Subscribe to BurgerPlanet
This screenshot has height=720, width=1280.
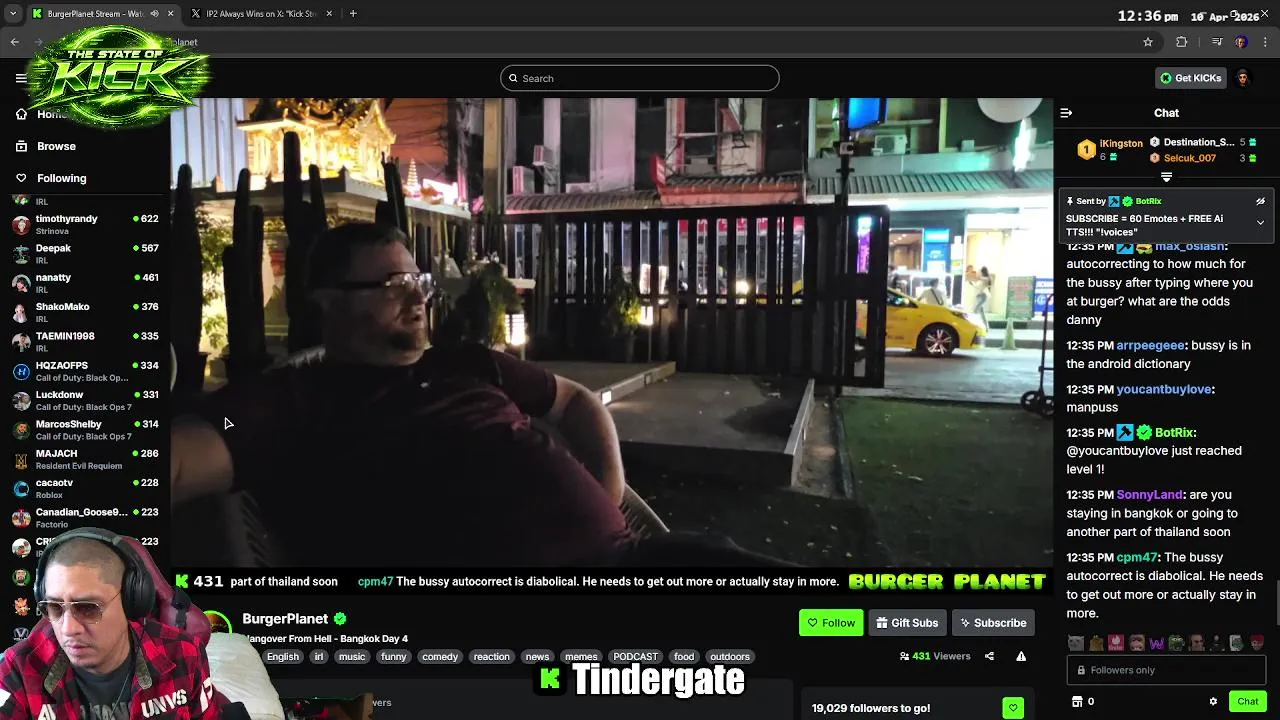pyautogui.click(x=993, y=622)
